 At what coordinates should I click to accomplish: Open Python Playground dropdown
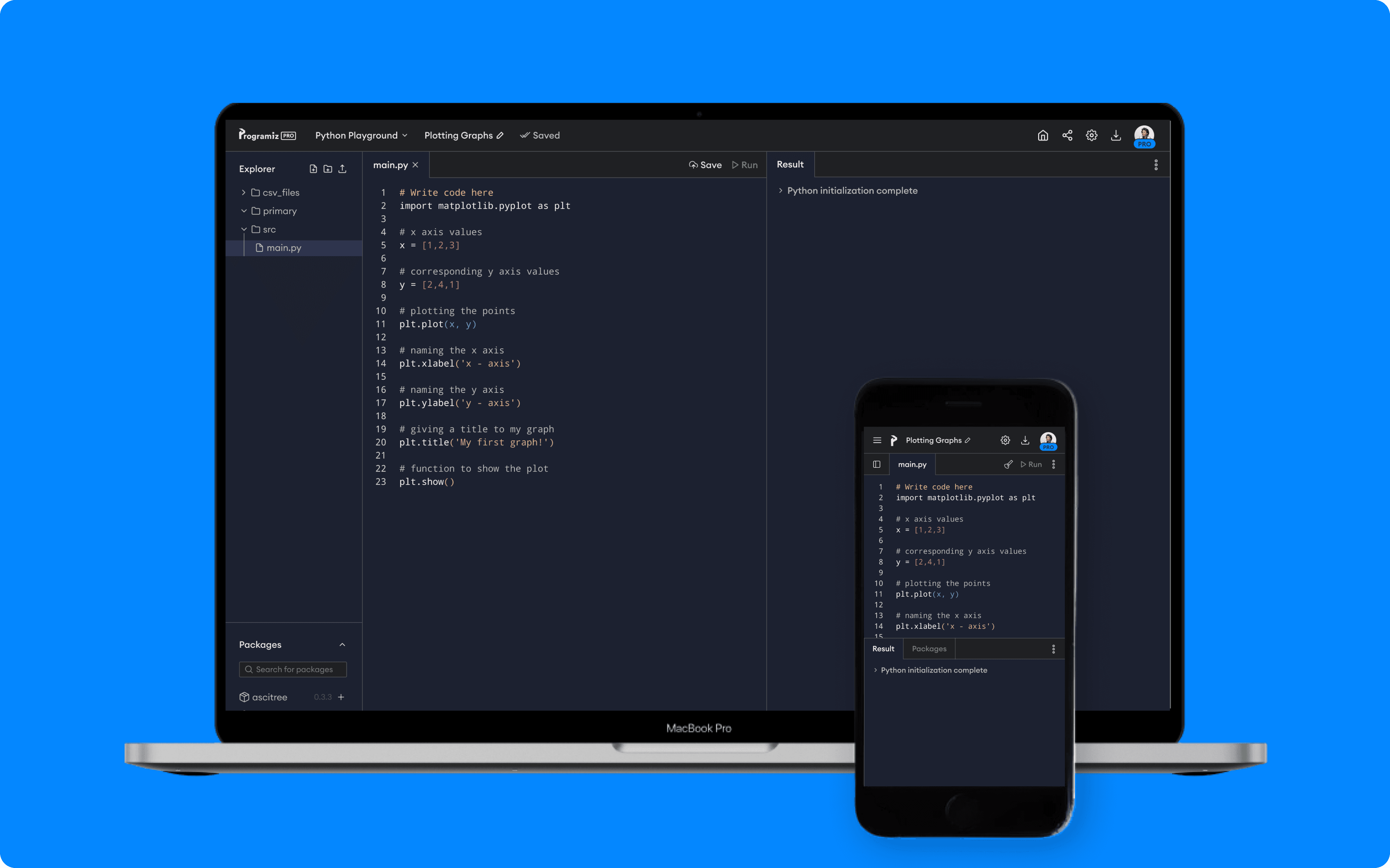click(x=361, y=135)
